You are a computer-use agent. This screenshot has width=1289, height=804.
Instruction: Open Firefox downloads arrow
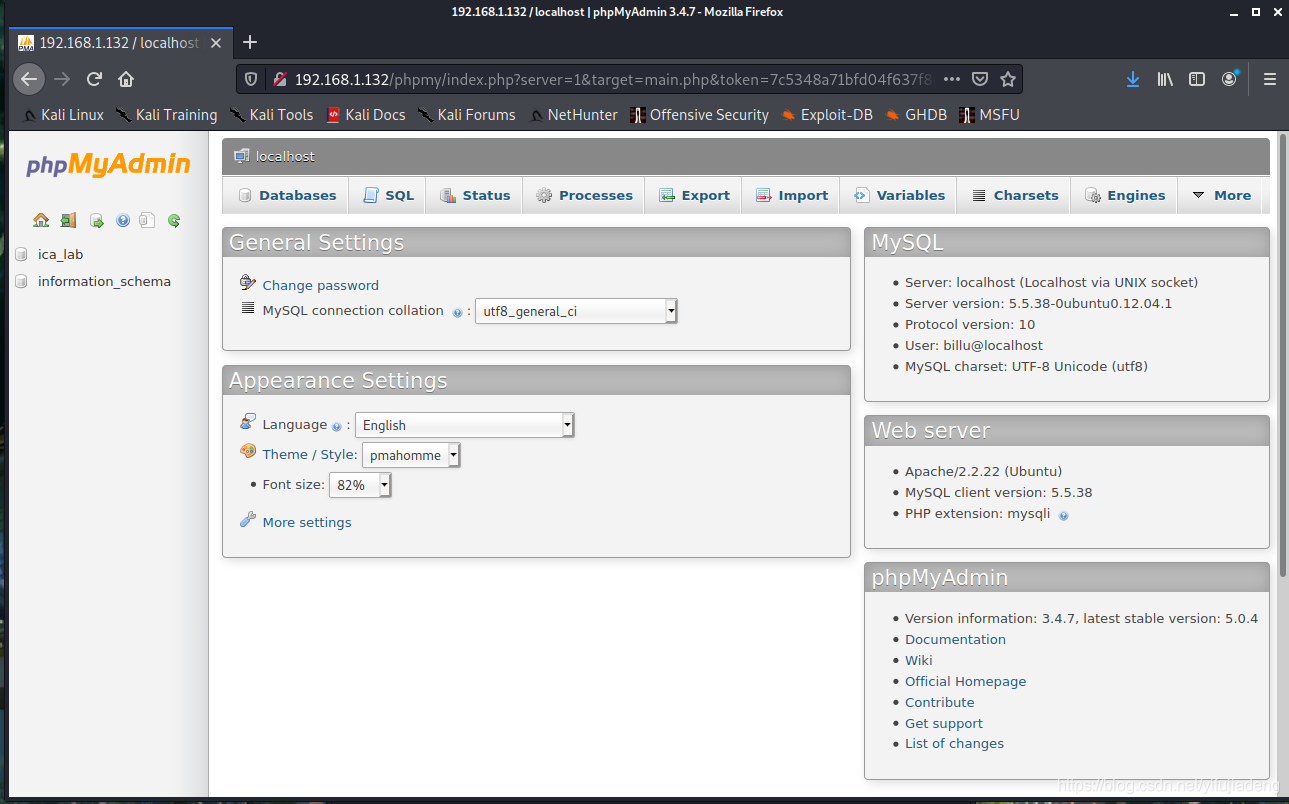point(1132,79)
